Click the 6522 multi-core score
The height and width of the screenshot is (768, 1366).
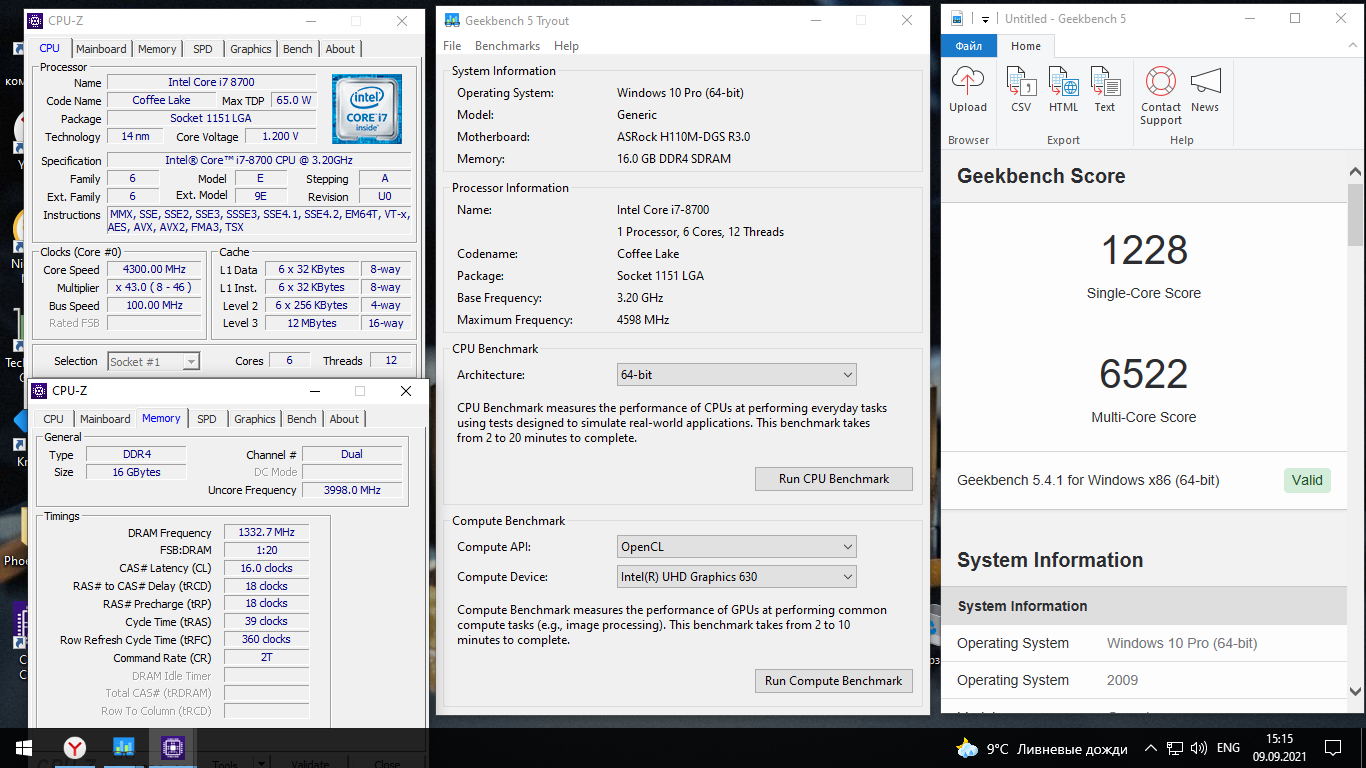1144,374
